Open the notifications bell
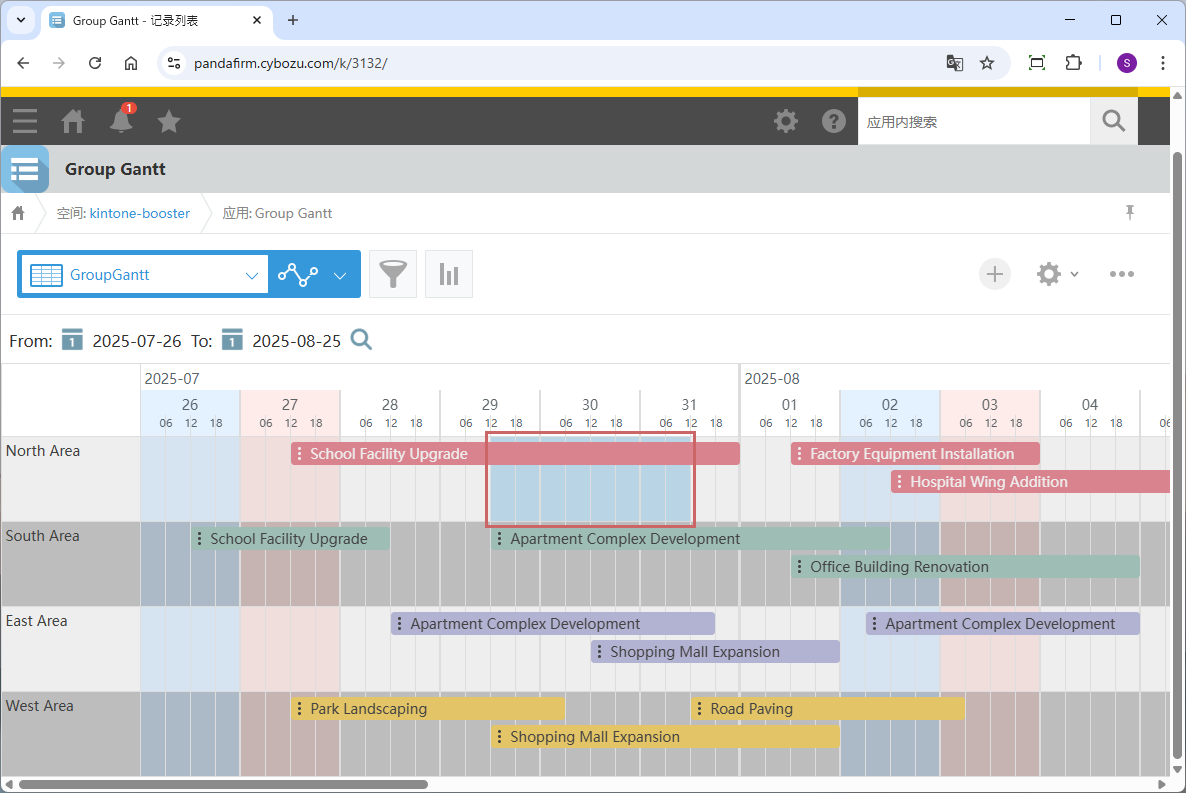 (x=121, y=121)
